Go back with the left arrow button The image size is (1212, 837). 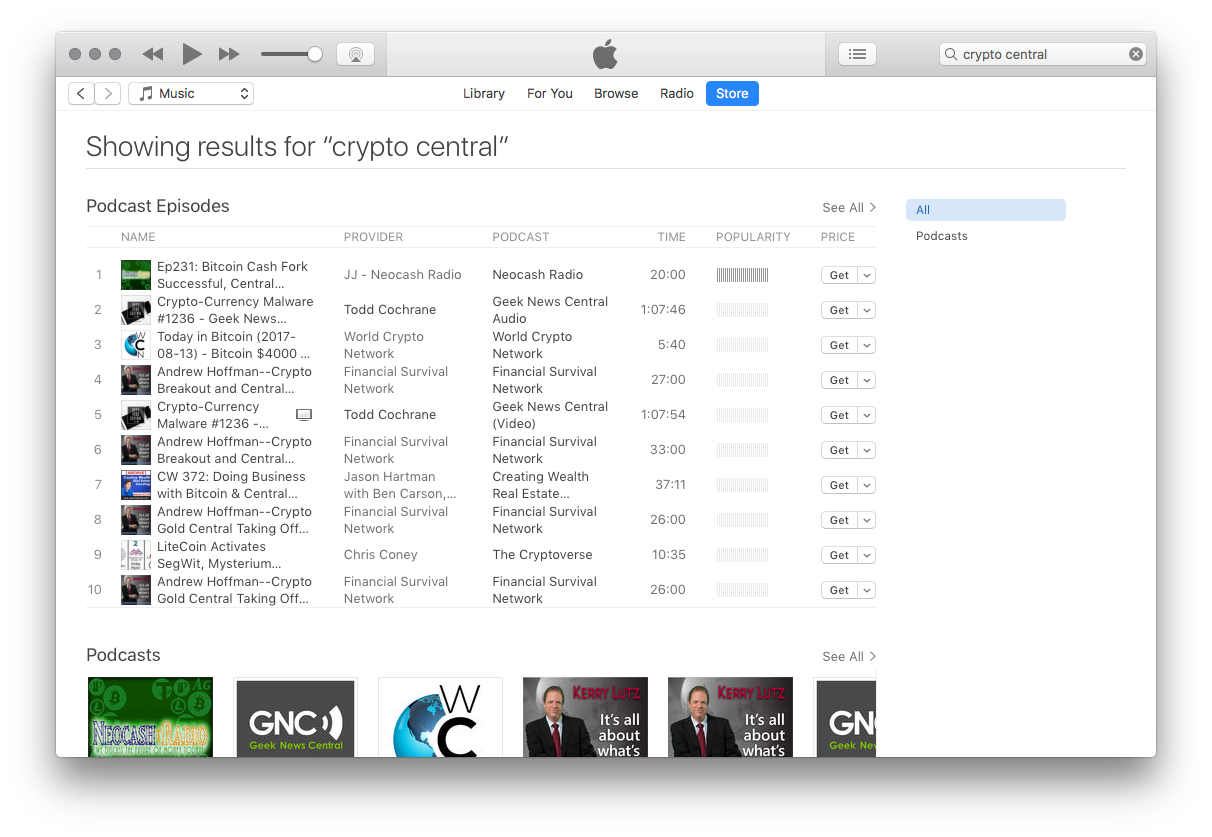[81, 93]
